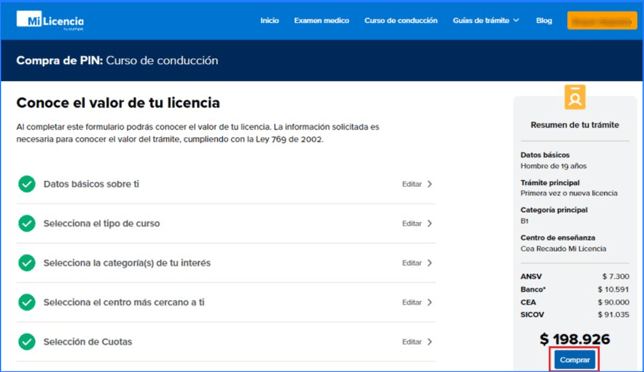Click green check beside Selecciona el centro más cercano
The width and height of the screenshot is (644, 372).
pyautogui.click(x=27, y=302)
